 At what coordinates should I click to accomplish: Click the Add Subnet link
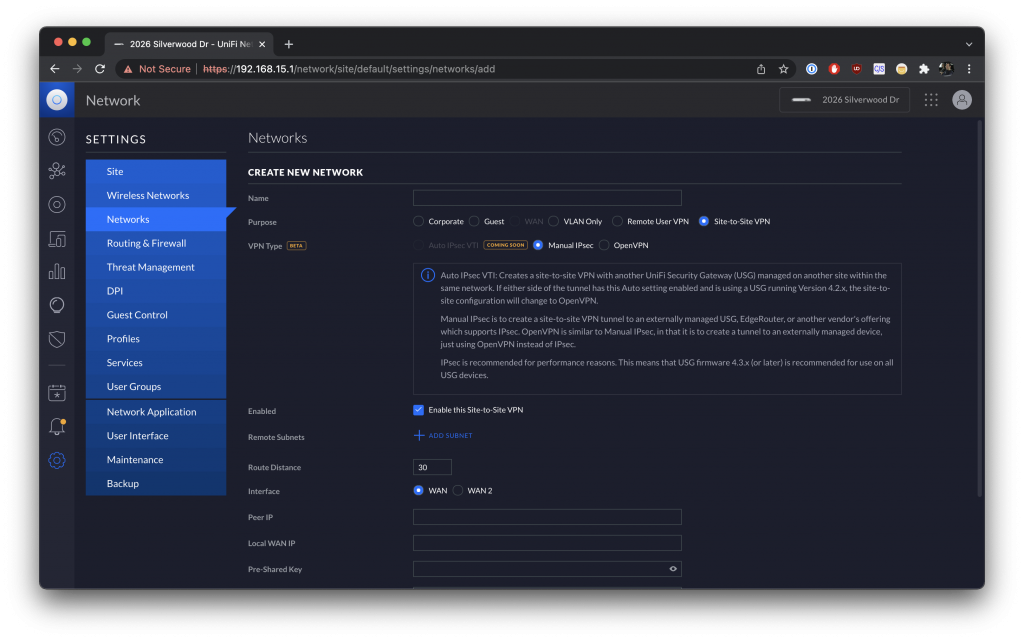pyautogui.click(x=443, y=435)
